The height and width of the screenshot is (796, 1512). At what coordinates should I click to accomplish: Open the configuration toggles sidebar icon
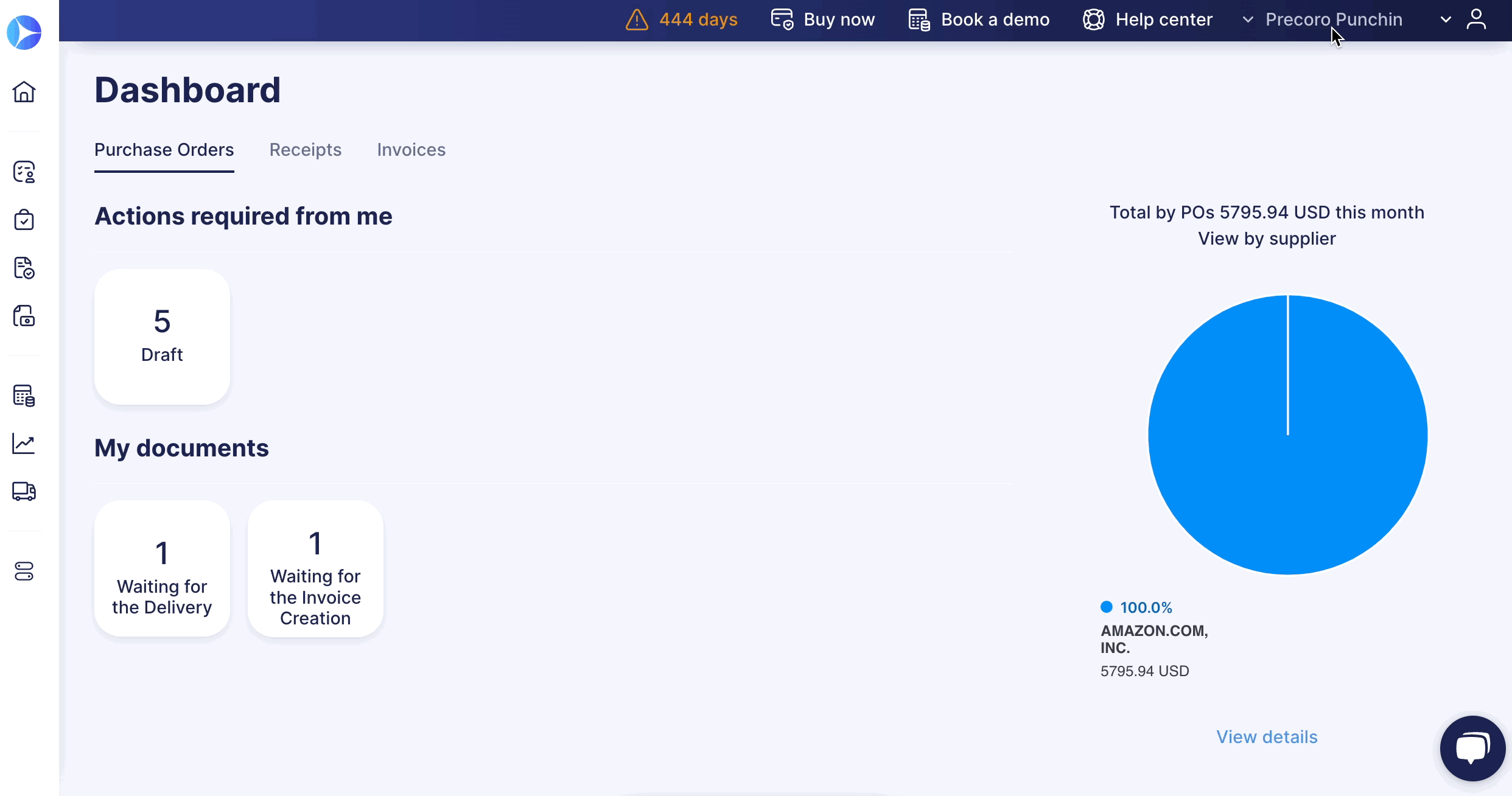point(24,571)
